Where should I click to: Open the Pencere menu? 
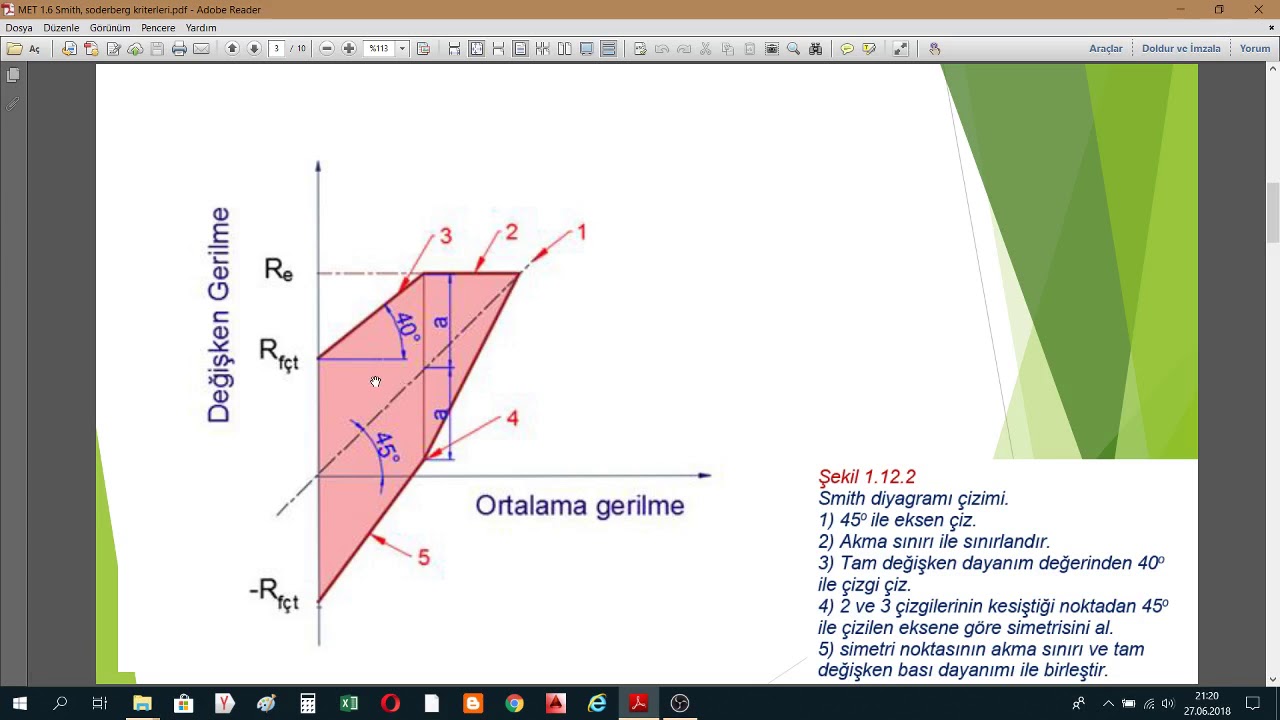tap(158, 28)
